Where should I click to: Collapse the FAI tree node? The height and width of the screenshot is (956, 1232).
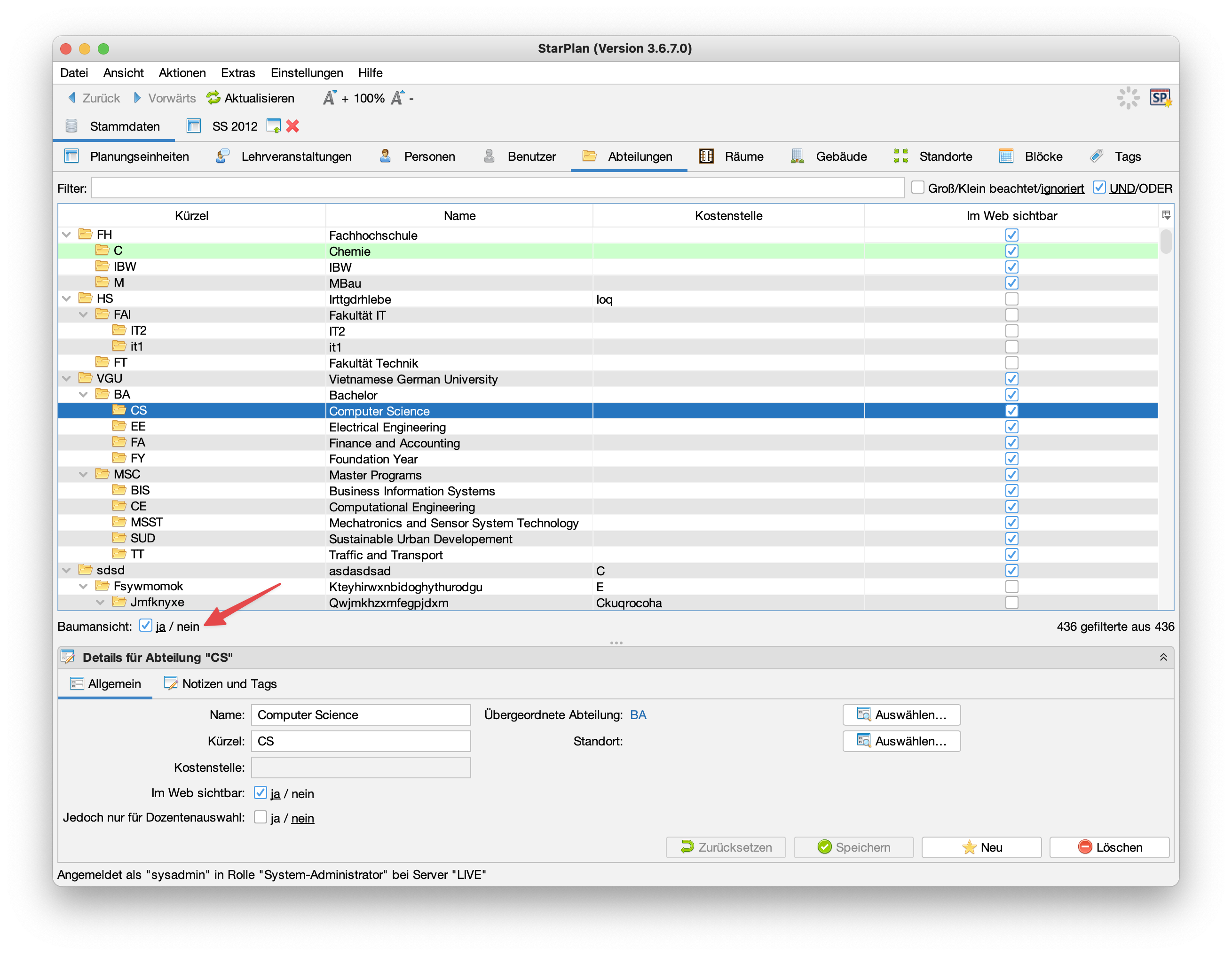(x=84, y=314)
